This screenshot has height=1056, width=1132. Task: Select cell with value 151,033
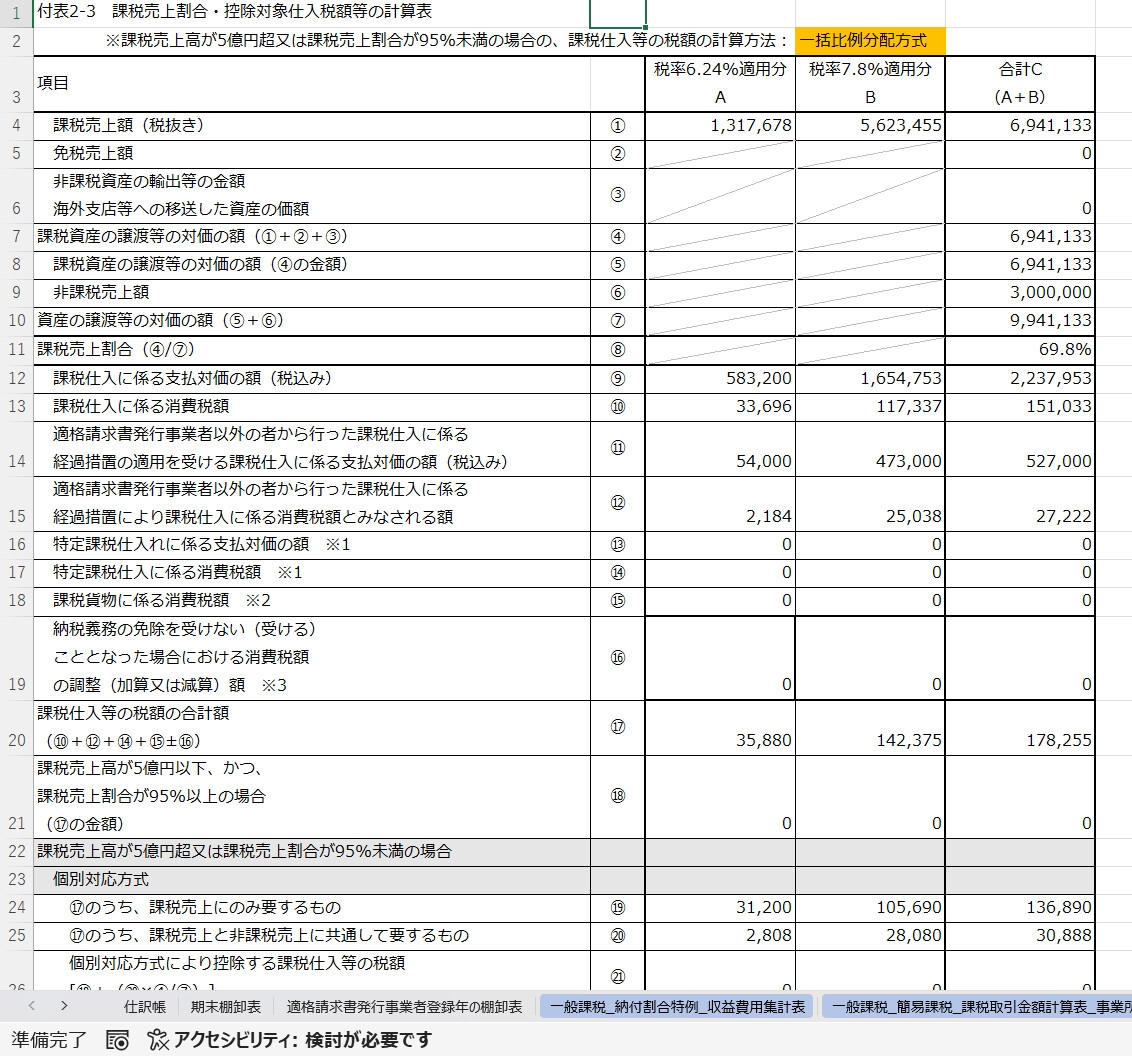click(x=1020, y=407)
